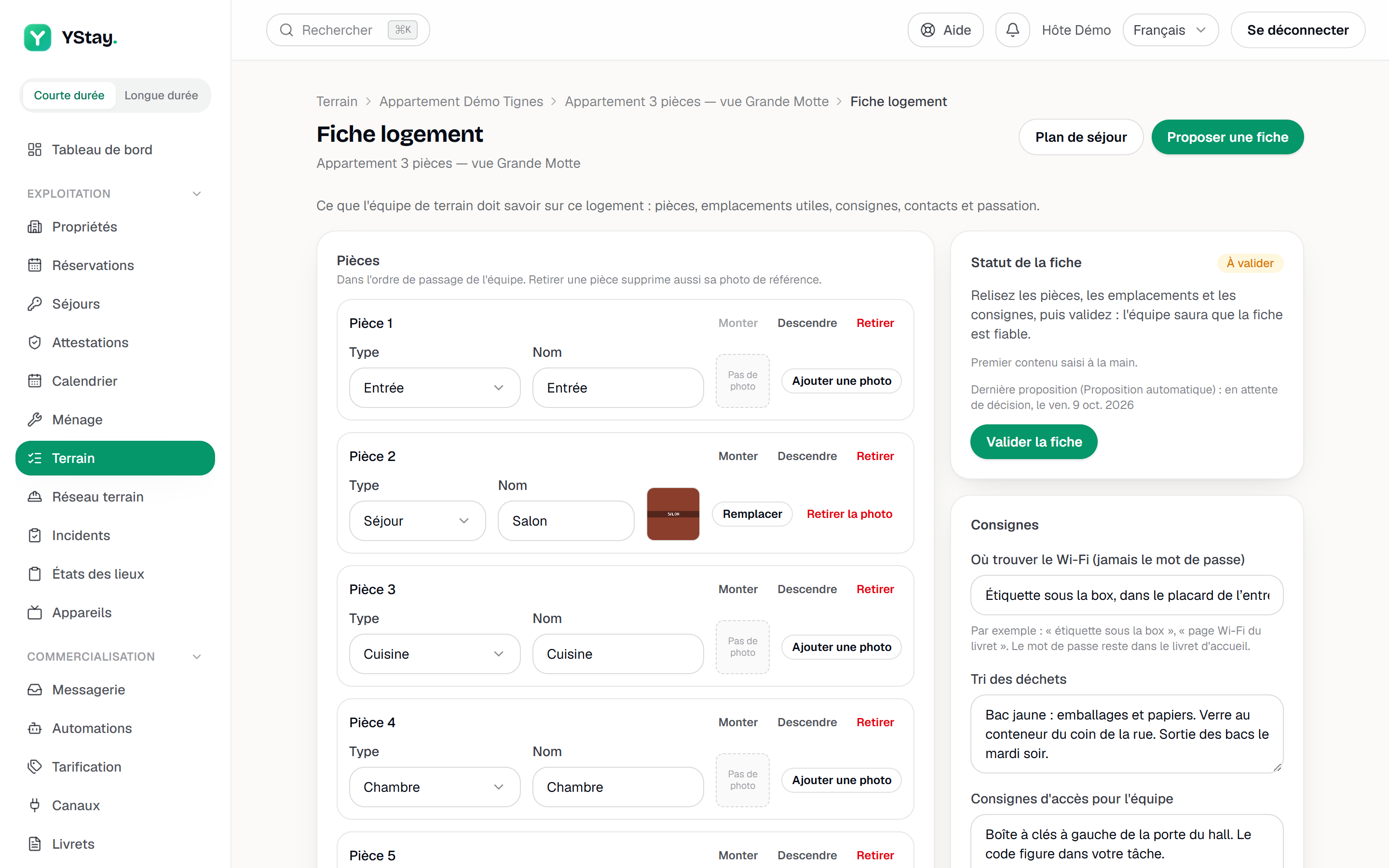Remove Pièce 5 with Retirer

point(875,855)
